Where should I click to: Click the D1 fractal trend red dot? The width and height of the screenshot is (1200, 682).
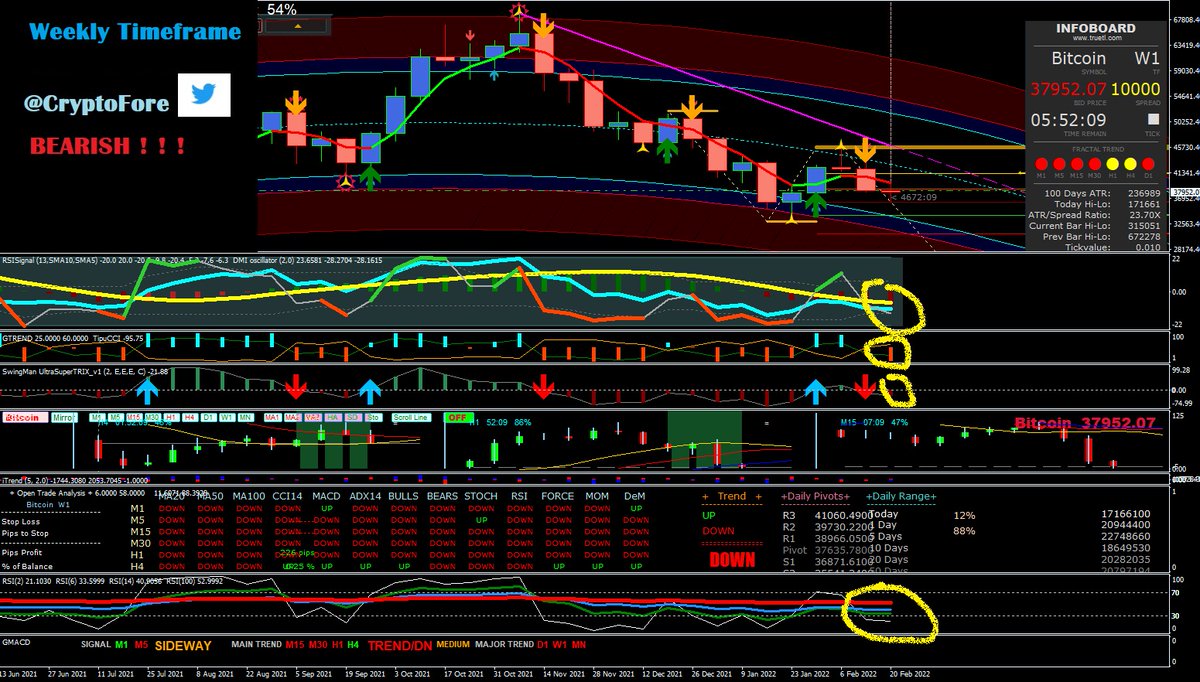tap(1148, 164)
